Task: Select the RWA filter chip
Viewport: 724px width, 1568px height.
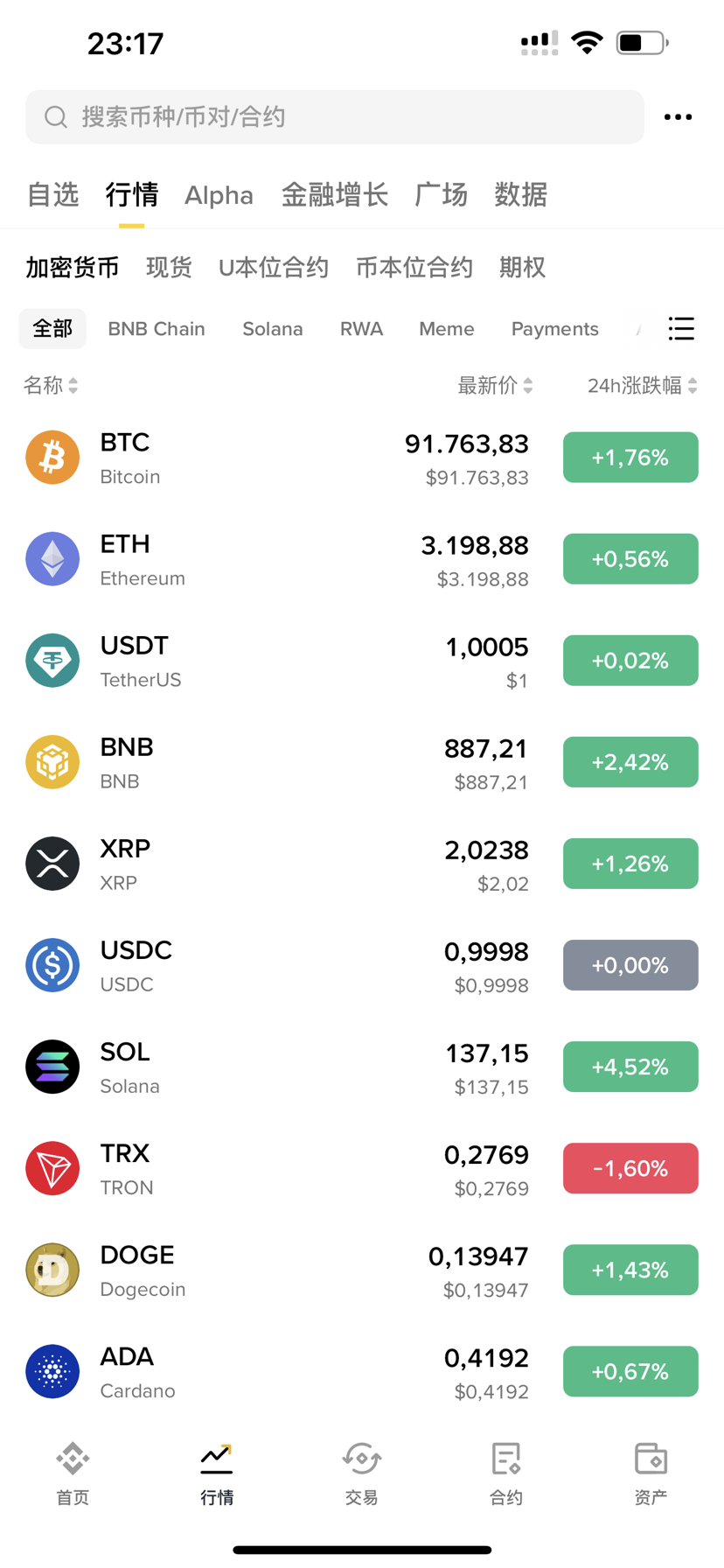Action: point(361,329)
